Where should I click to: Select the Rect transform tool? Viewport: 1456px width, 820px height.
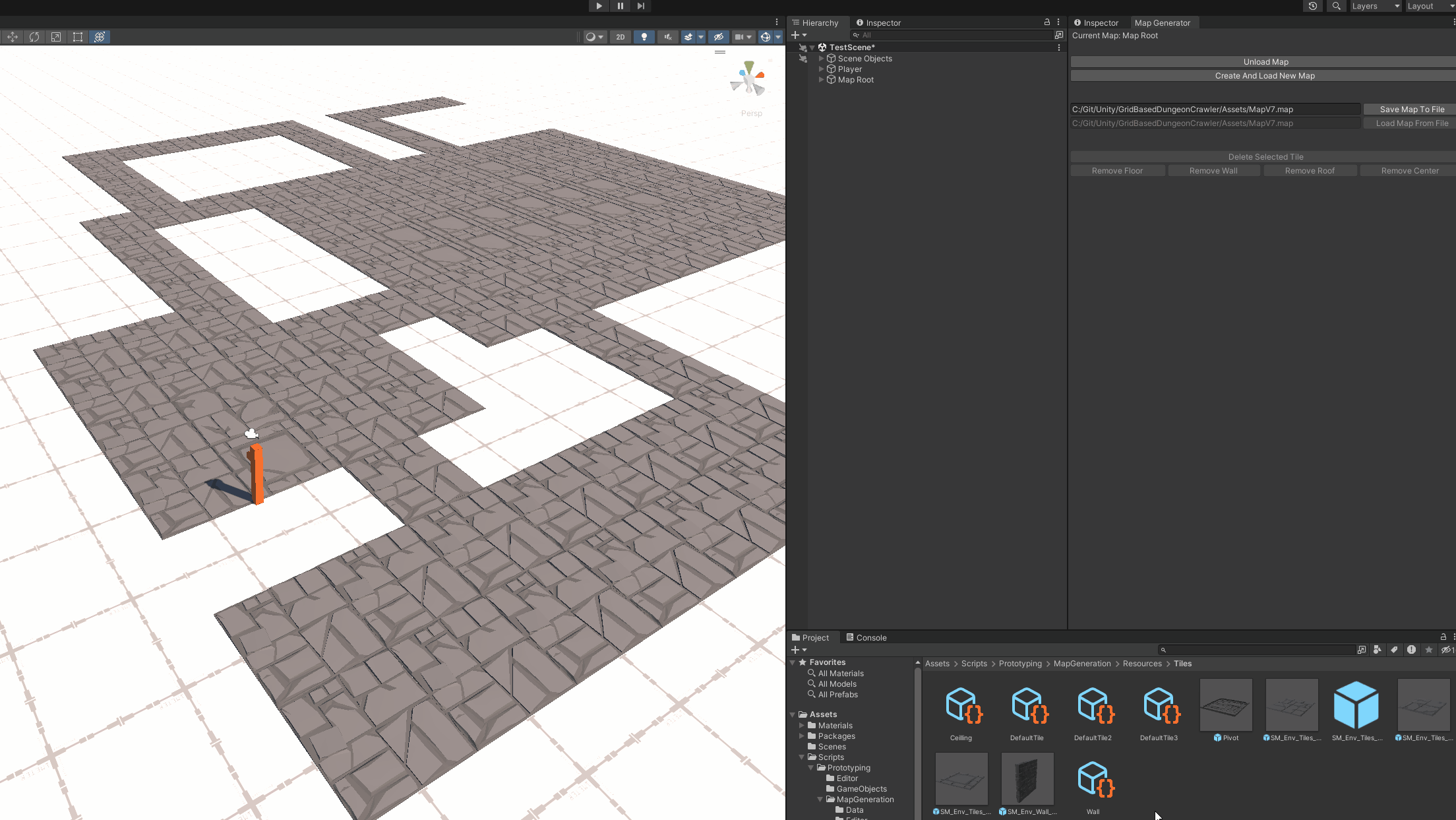click(78, 37)
